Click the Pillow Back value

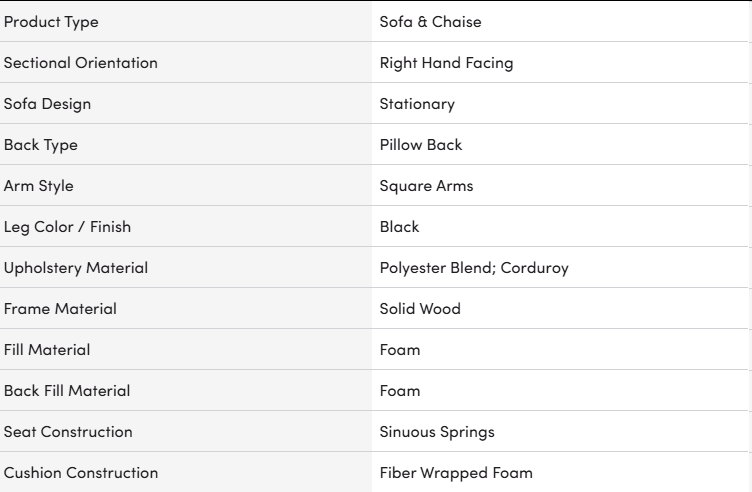click(421, 145)
